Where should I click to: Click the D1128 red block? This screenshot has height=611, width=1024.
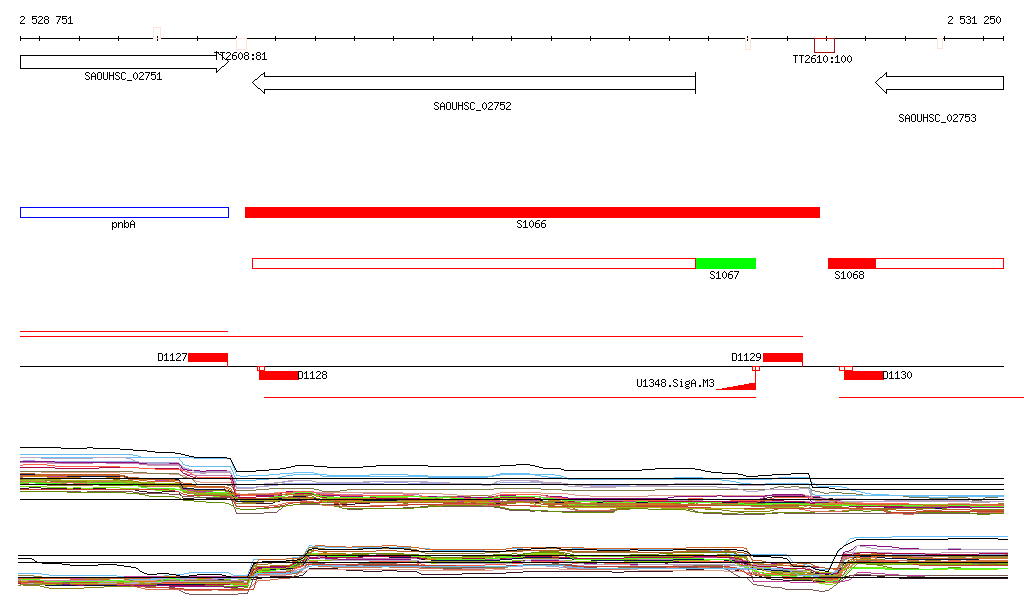[278, 375]
